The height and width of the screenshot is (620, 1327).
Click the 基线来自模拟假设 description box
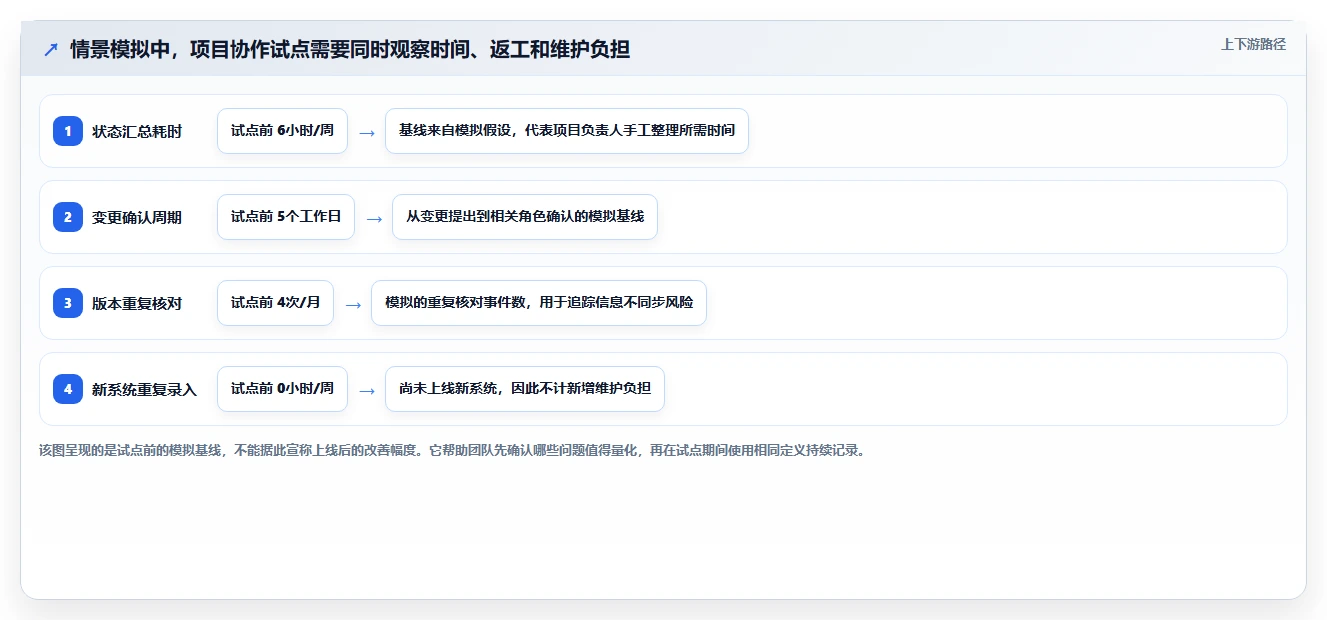click(x=567, y=131)
